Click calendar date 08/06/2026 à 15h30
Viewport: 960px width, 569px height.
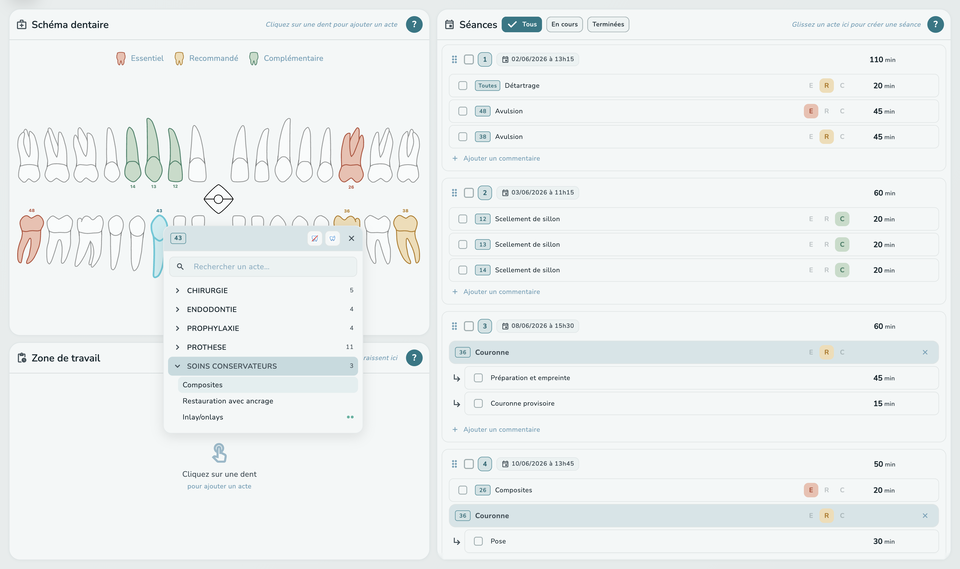click(x=538, y=326)
